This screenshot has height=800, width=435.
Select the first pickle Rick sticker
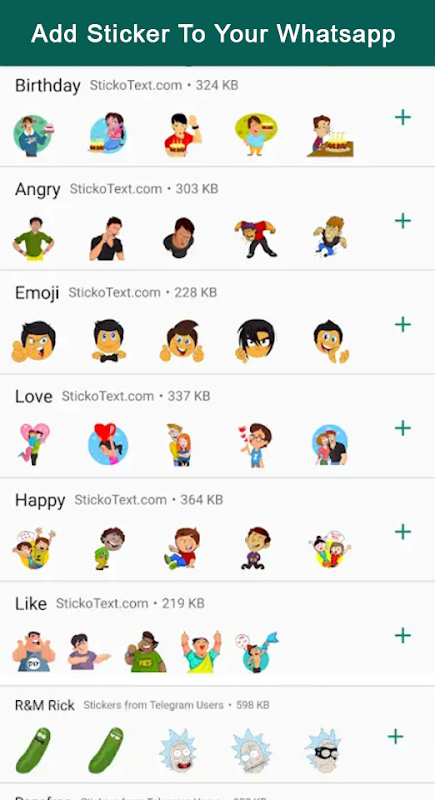pyautogui.click(x=33, y=750)
